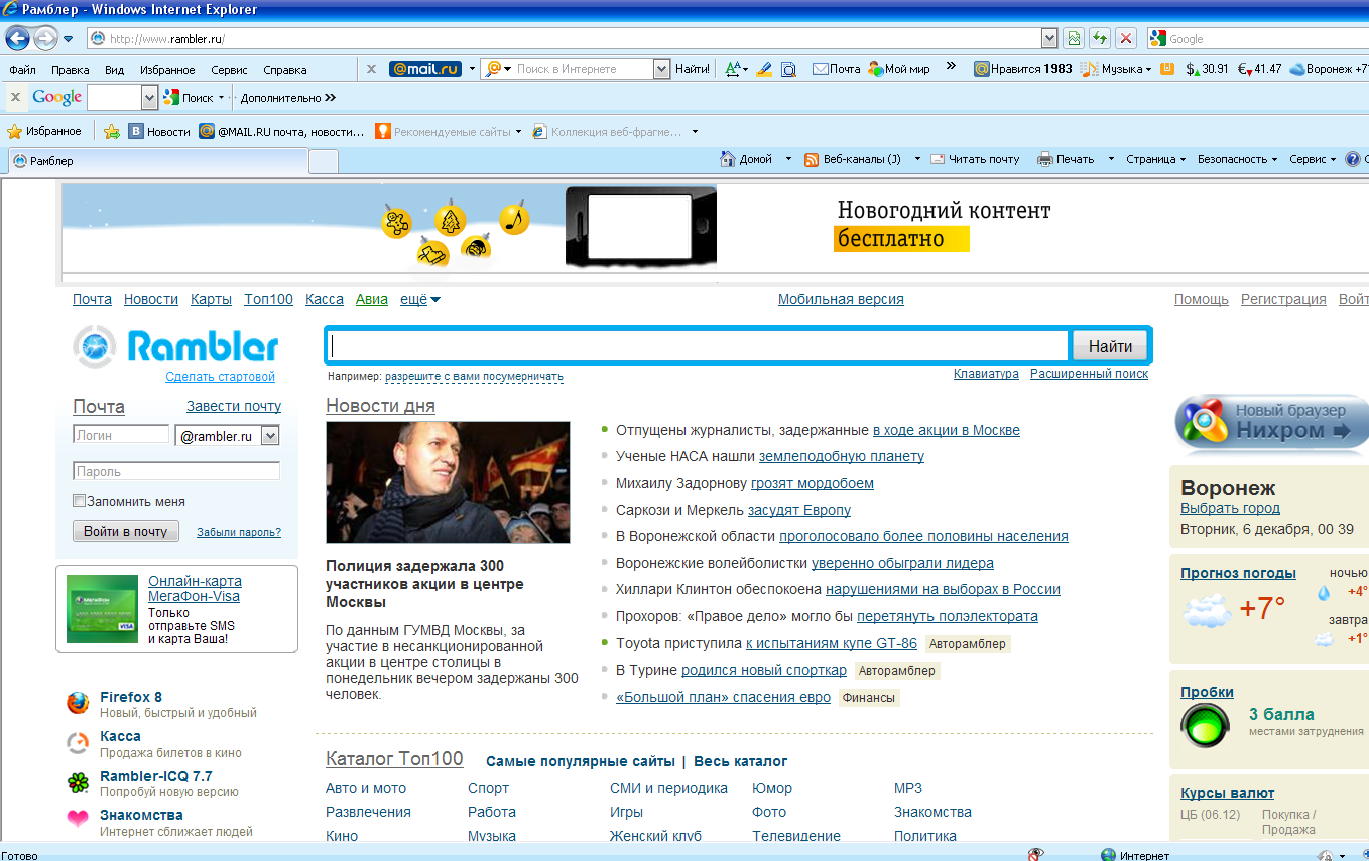Toggle the Запомнить меня checkbox

(x=80, y=501)
